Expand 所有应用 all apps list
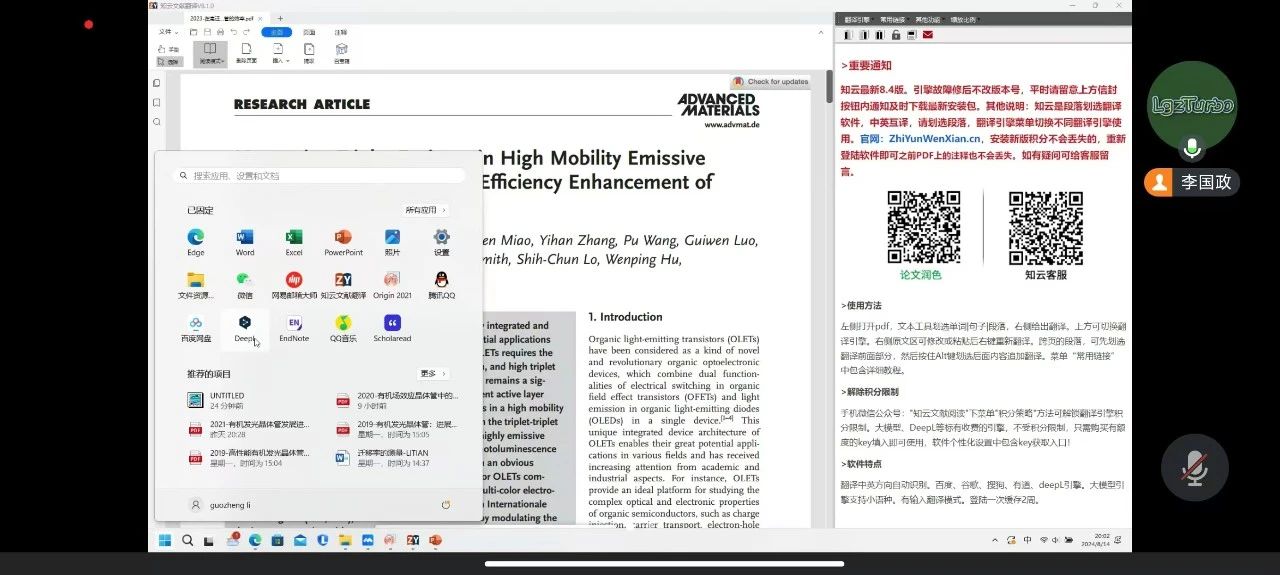Screen dimensions: 1280x575 tap(426, 210)
